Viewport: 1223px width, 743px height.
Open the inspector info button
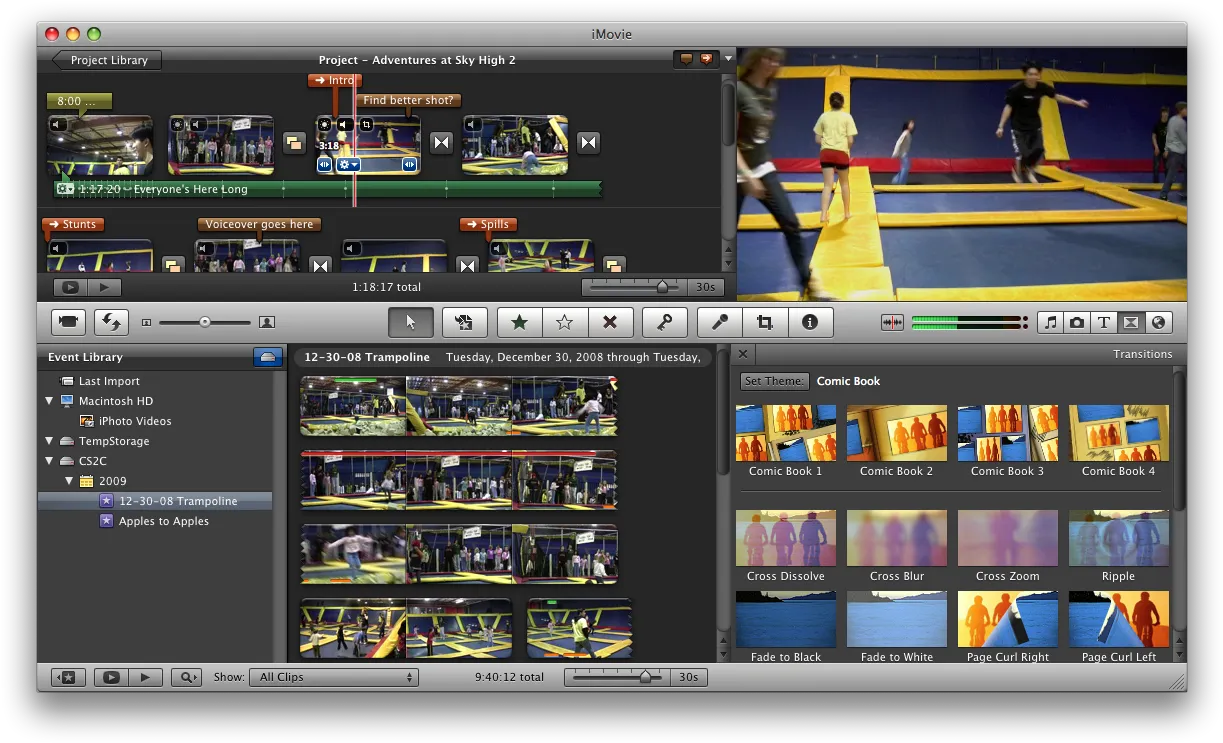[811, 322]
